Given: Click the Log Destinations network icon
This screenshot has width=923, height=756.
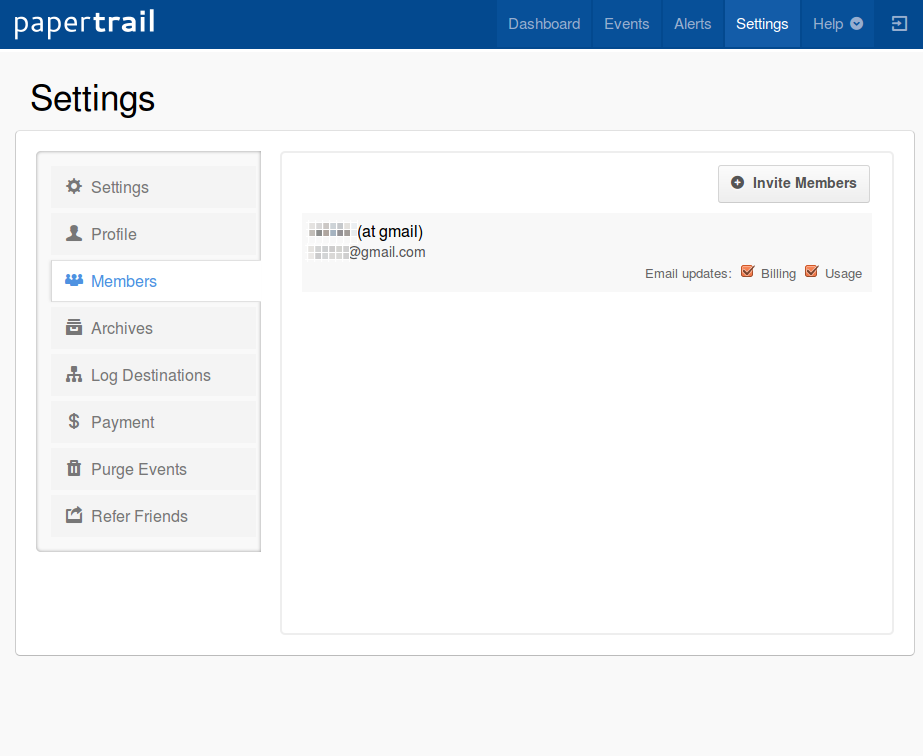Looking at the screenshot, I should [74, 375].
